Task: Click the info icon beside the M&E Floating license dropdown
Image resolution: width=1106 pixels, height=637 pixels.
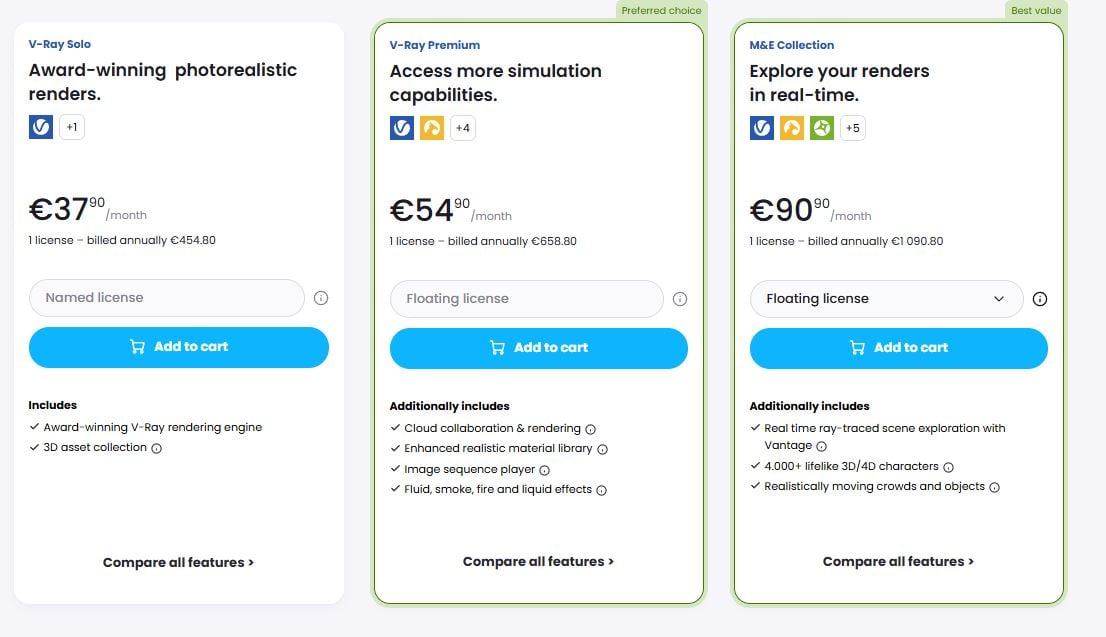Action: (x=1040, y=299)
